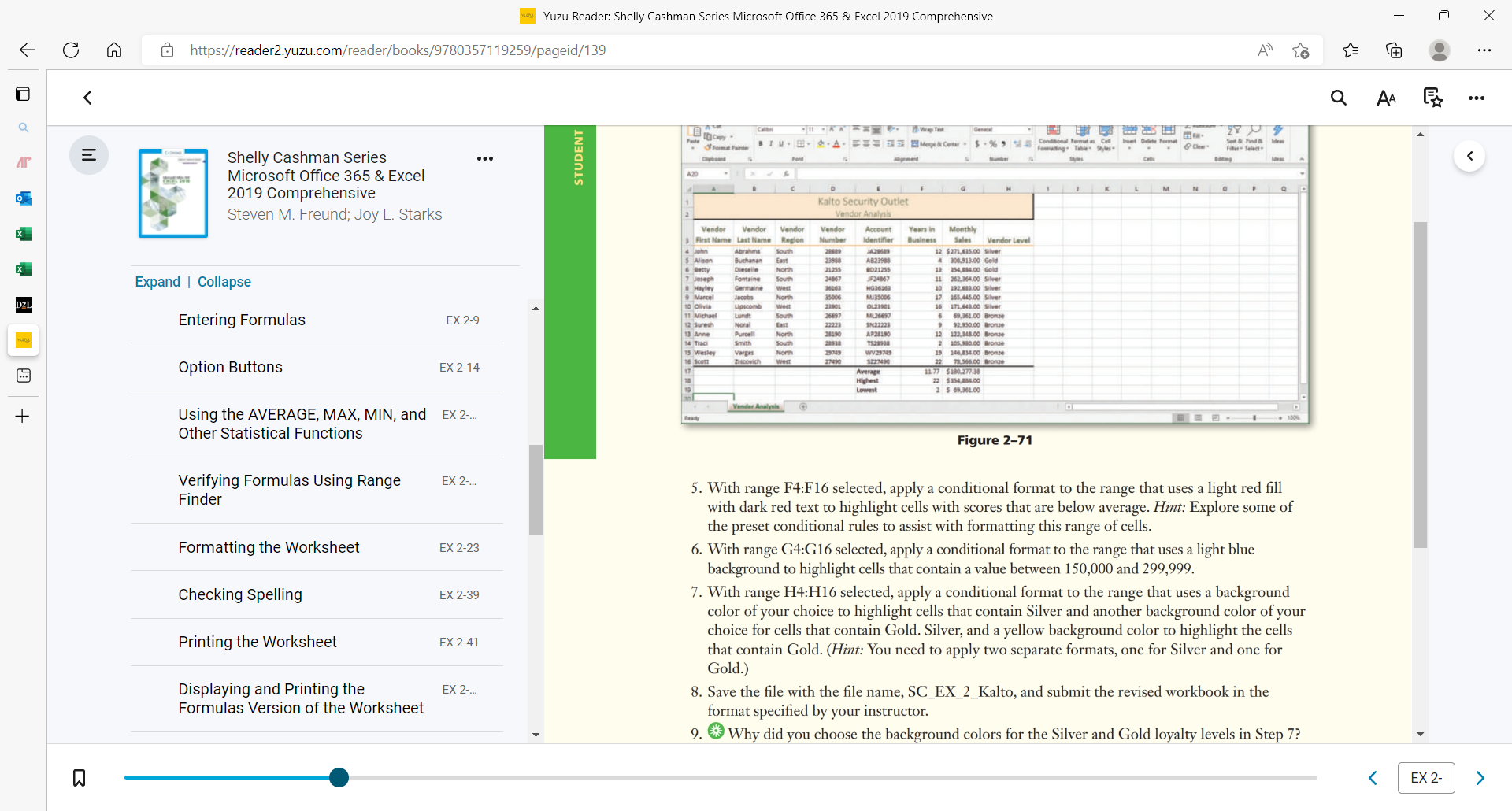Open the book options ellipsis menu
Screen dimensions: 1512x811
[x=485, y=159]
